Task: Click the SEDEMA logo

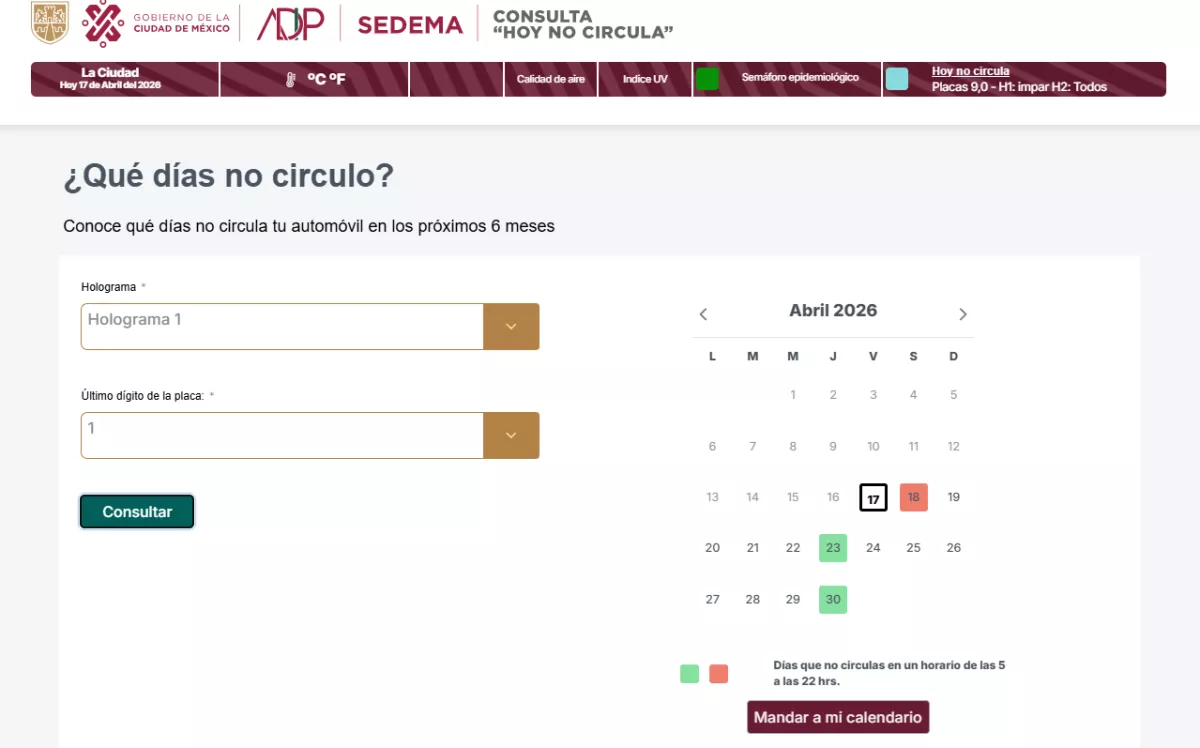Action: [410, 25]
